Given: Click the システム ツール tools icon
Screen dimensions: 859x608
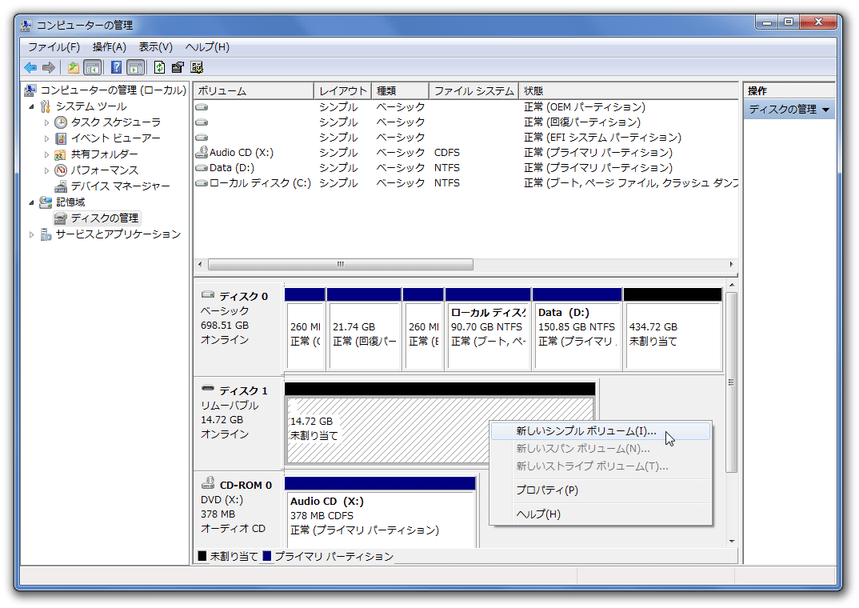Looking at the screenshot, I should click(x=46, y=106).
